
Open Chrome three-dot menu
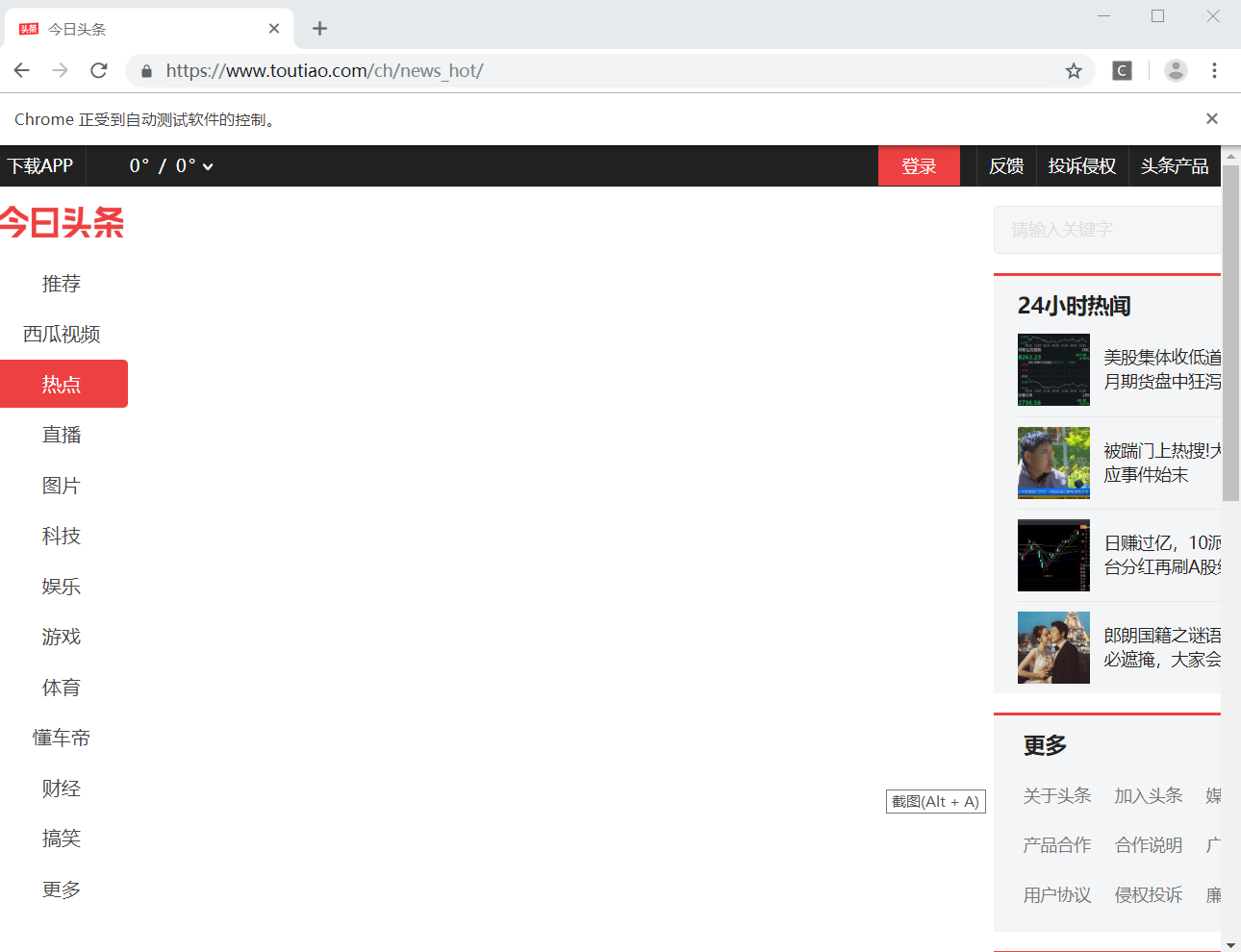[1214, 70]
